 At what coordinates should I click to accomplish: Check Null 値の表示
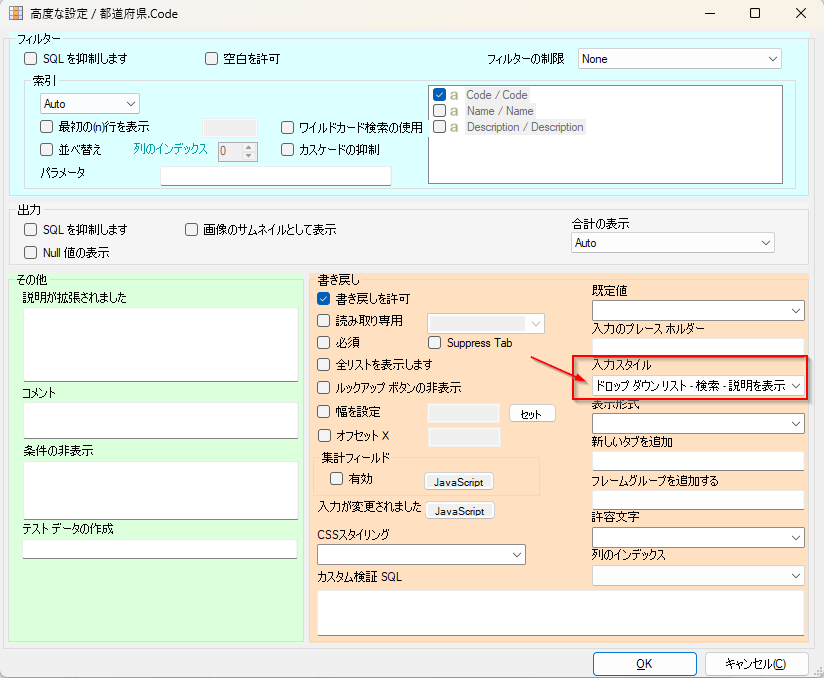(x=30, y=253)
